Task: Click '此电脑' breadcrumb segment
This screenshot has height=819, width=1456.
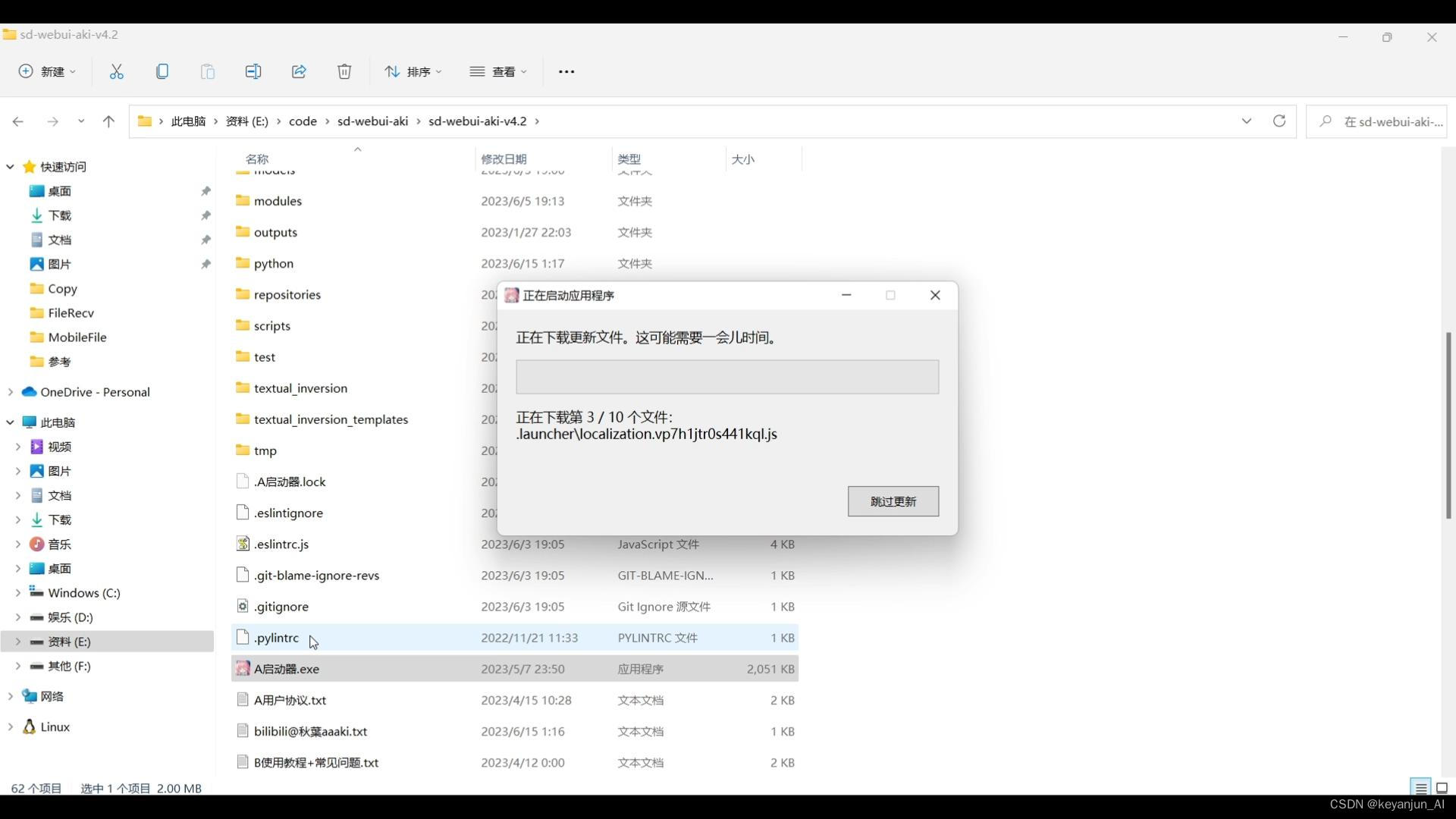Action: pyautogui.click(x=188, y=121)
